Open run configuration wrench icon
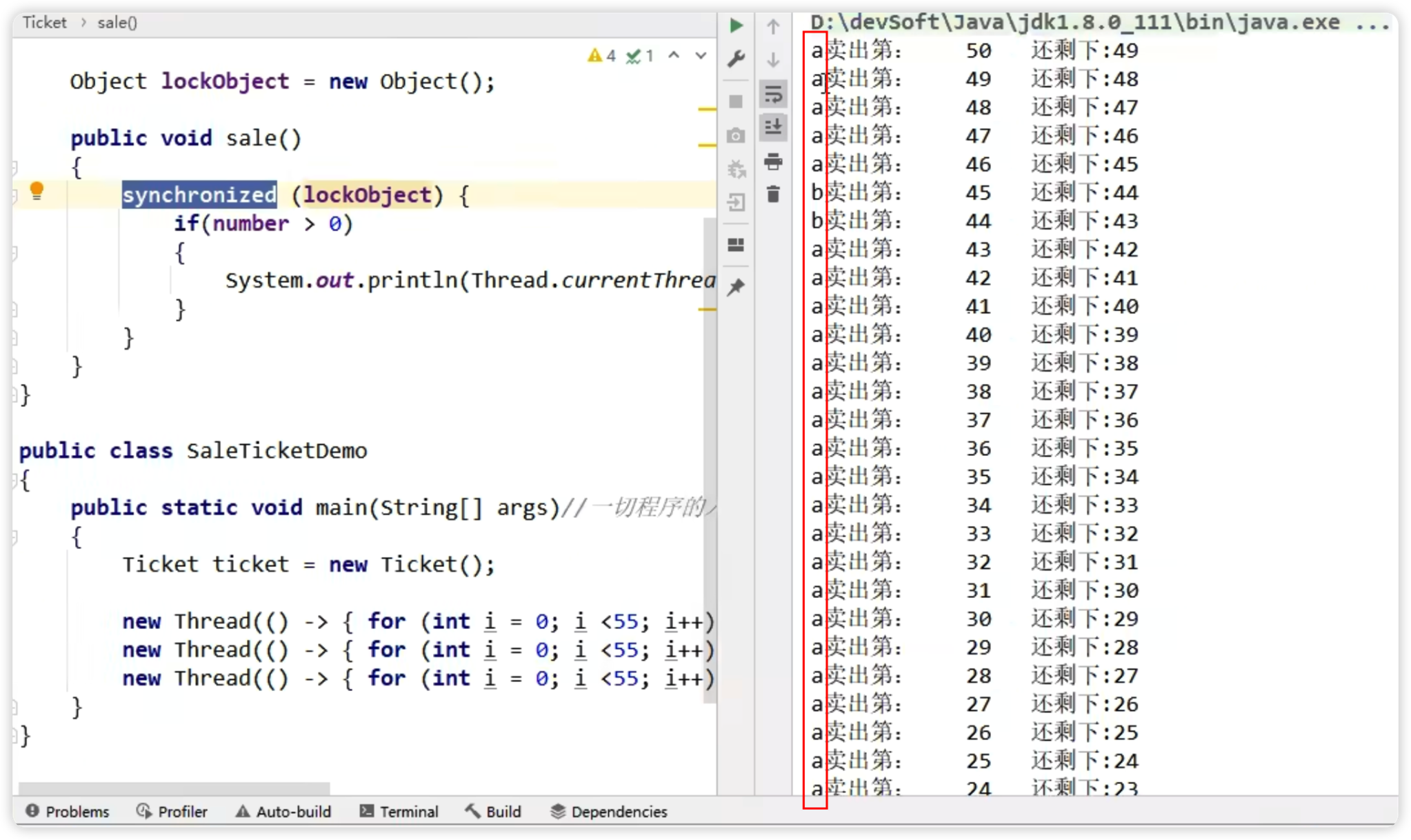Viewport: 1411px width, 840px height. click(736, 59)
